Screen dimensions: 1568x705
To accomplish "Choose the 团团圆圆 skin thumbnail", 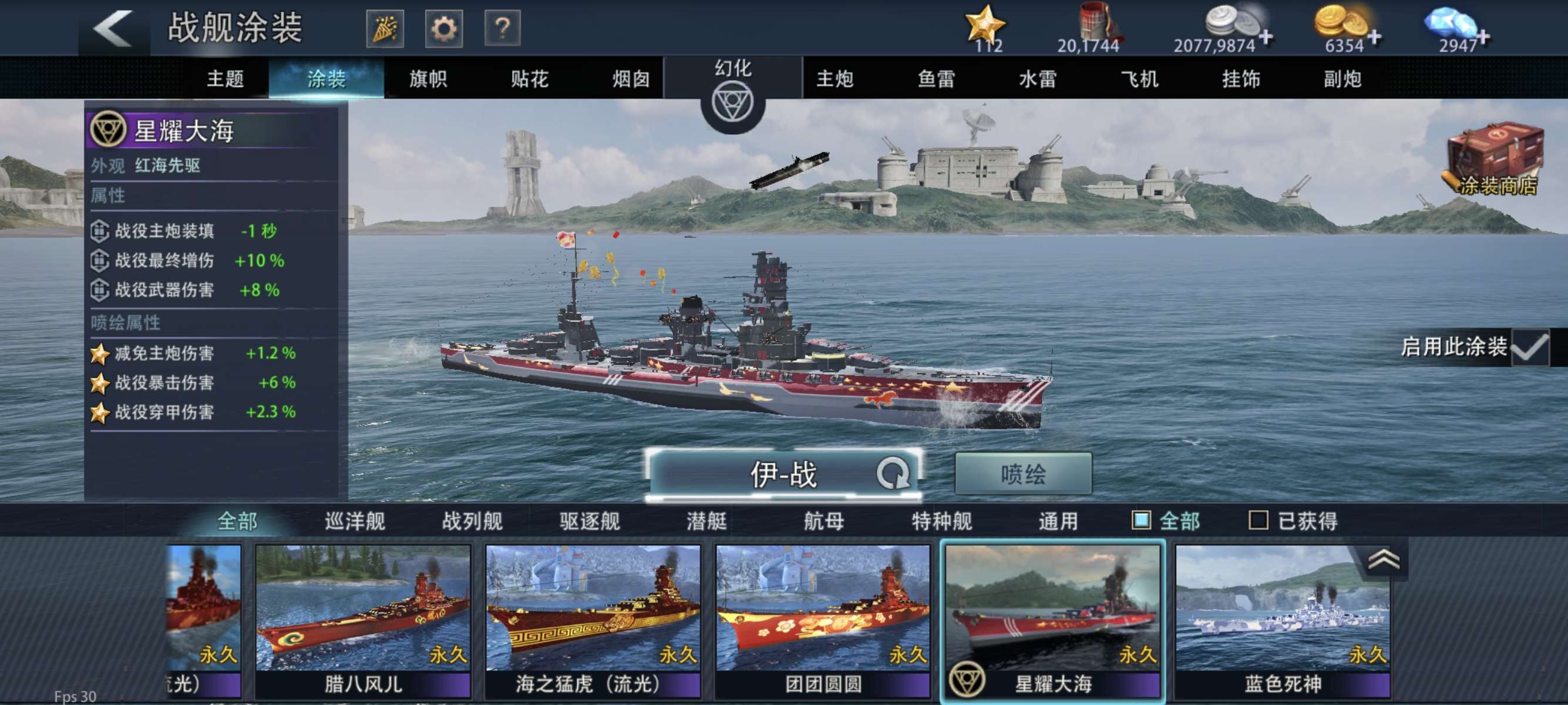I will click(x=822, y=621).
